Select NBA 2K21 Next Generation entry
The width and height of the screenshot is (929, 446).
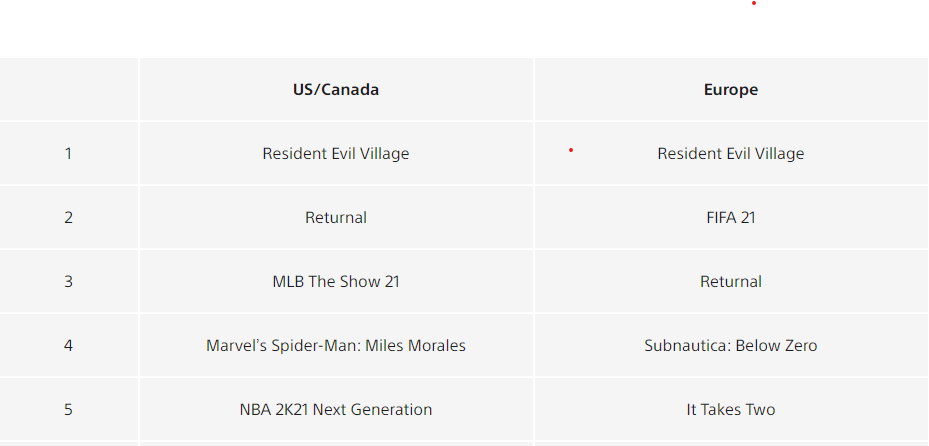tap(336, 409)
